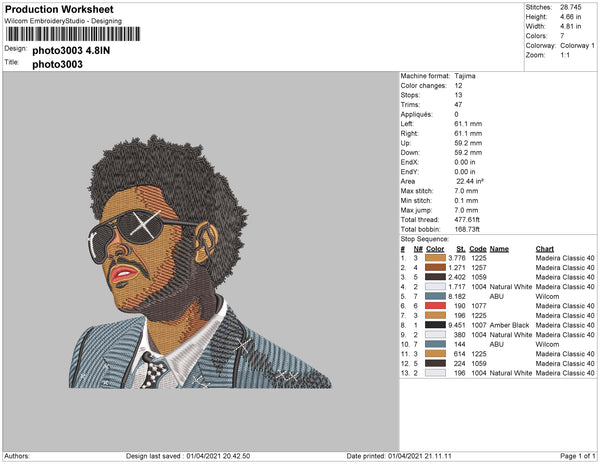Click the 'Production Worksheet' heading
Image resolution: width=600 pixels, height=464 pixels.
[59, 10]
